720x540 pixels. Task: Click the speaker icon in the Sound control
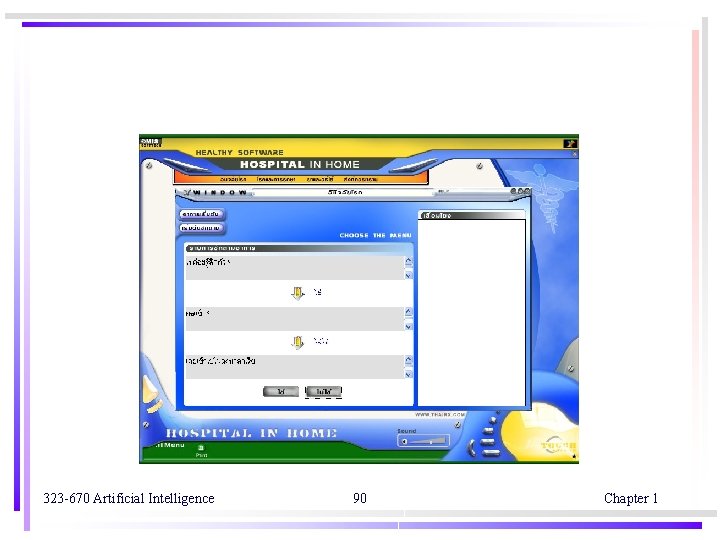pyautogui.click(x=405, y=442)
